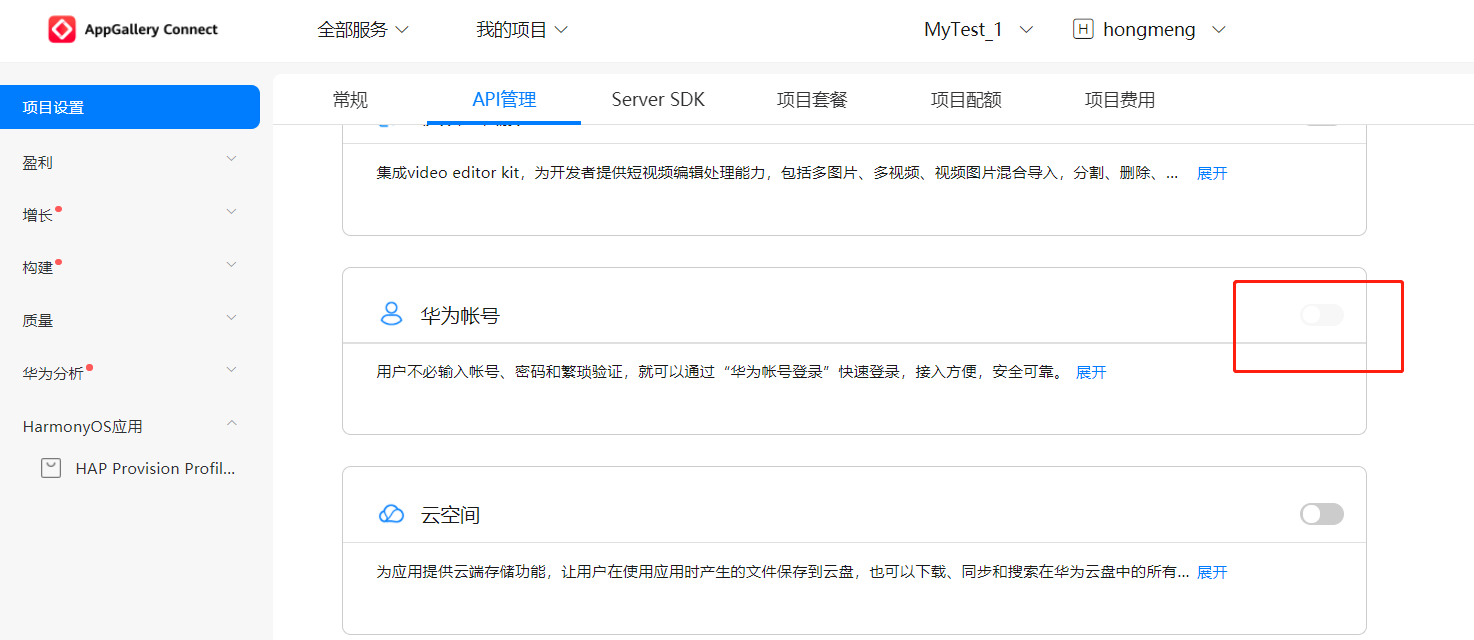Viewport: 1474px width, 640px height.
Task: Click the H avatar icon beside hongmeng
Action: click(1082, 30)
